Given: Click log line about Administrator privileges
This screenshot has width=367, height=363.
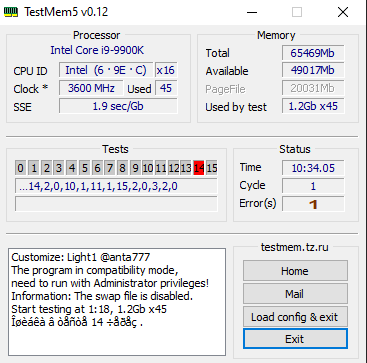Looking at the screenshot, I should (110, 283).
